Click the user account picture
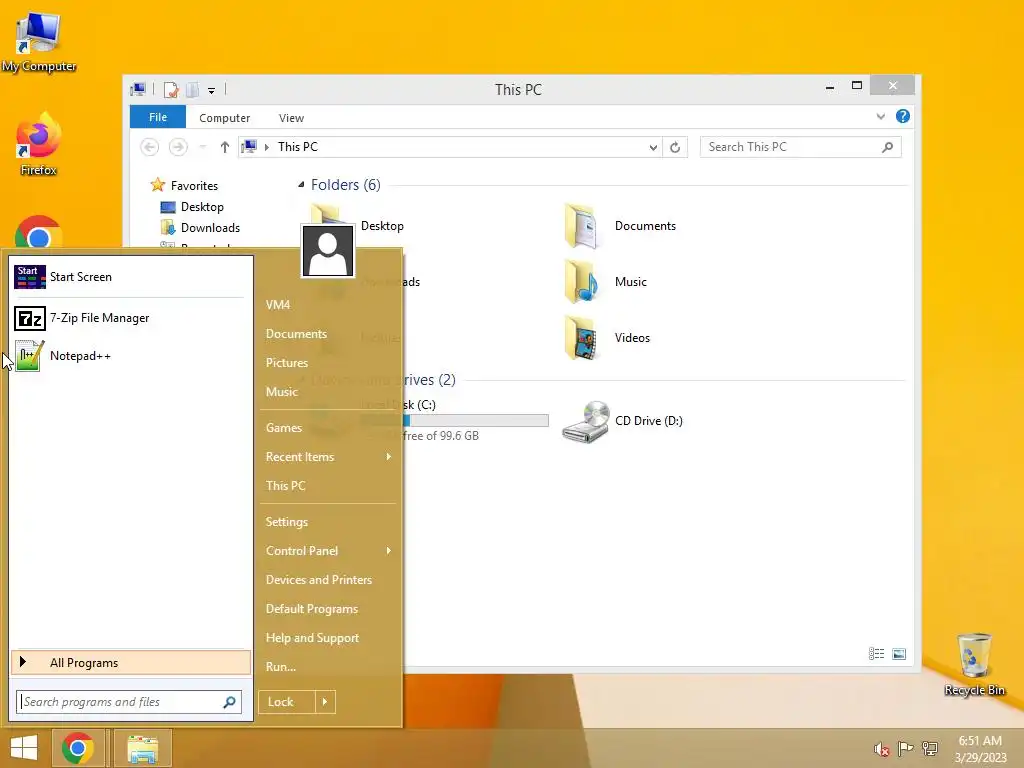This screenshot has height=768, width=1024. click(x=327, y=251)
